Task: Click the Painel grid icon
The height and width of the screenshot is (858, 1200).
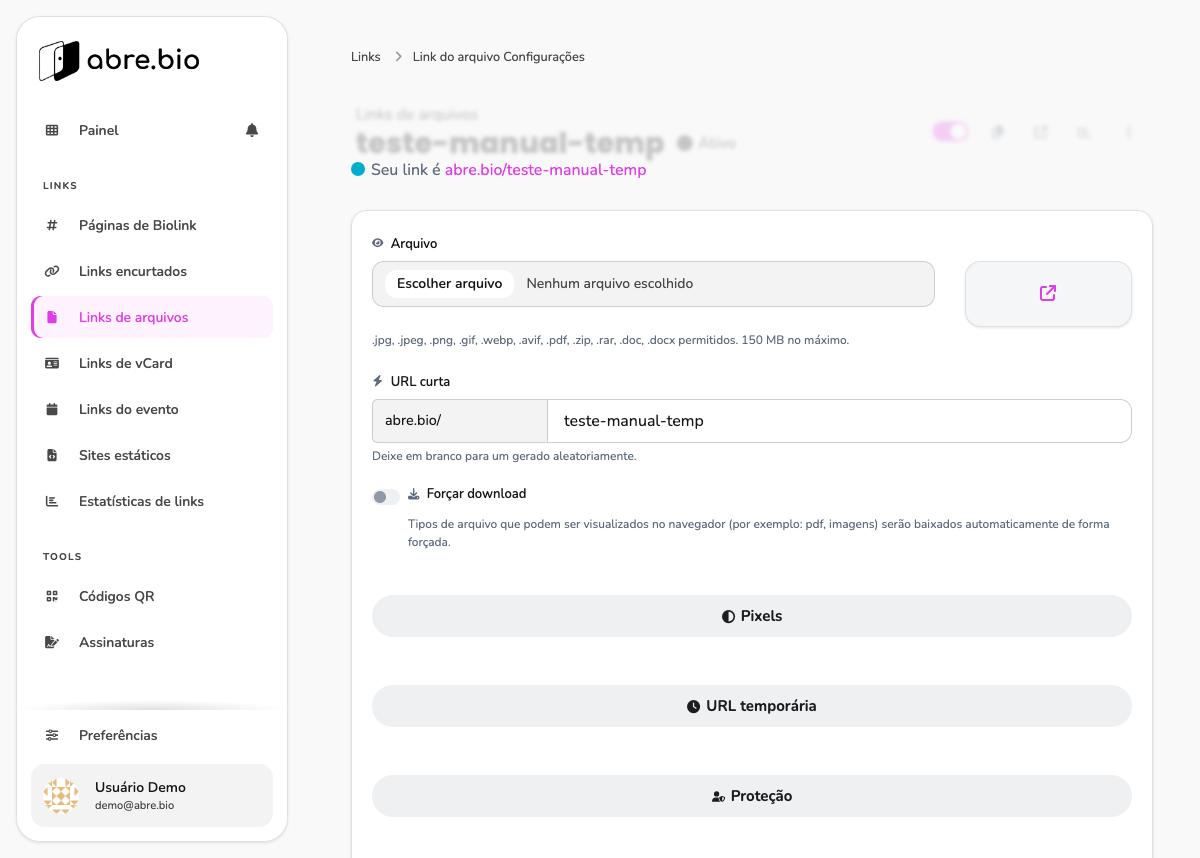Action: (52, 130)
